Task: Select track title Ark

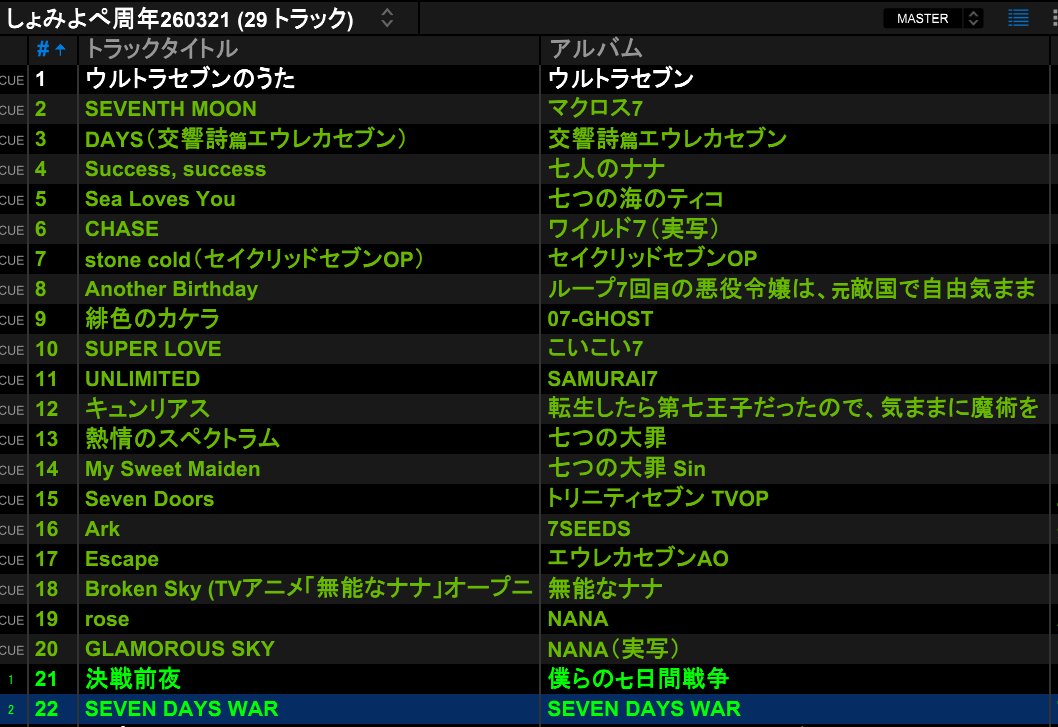Action: pos(102,529)
